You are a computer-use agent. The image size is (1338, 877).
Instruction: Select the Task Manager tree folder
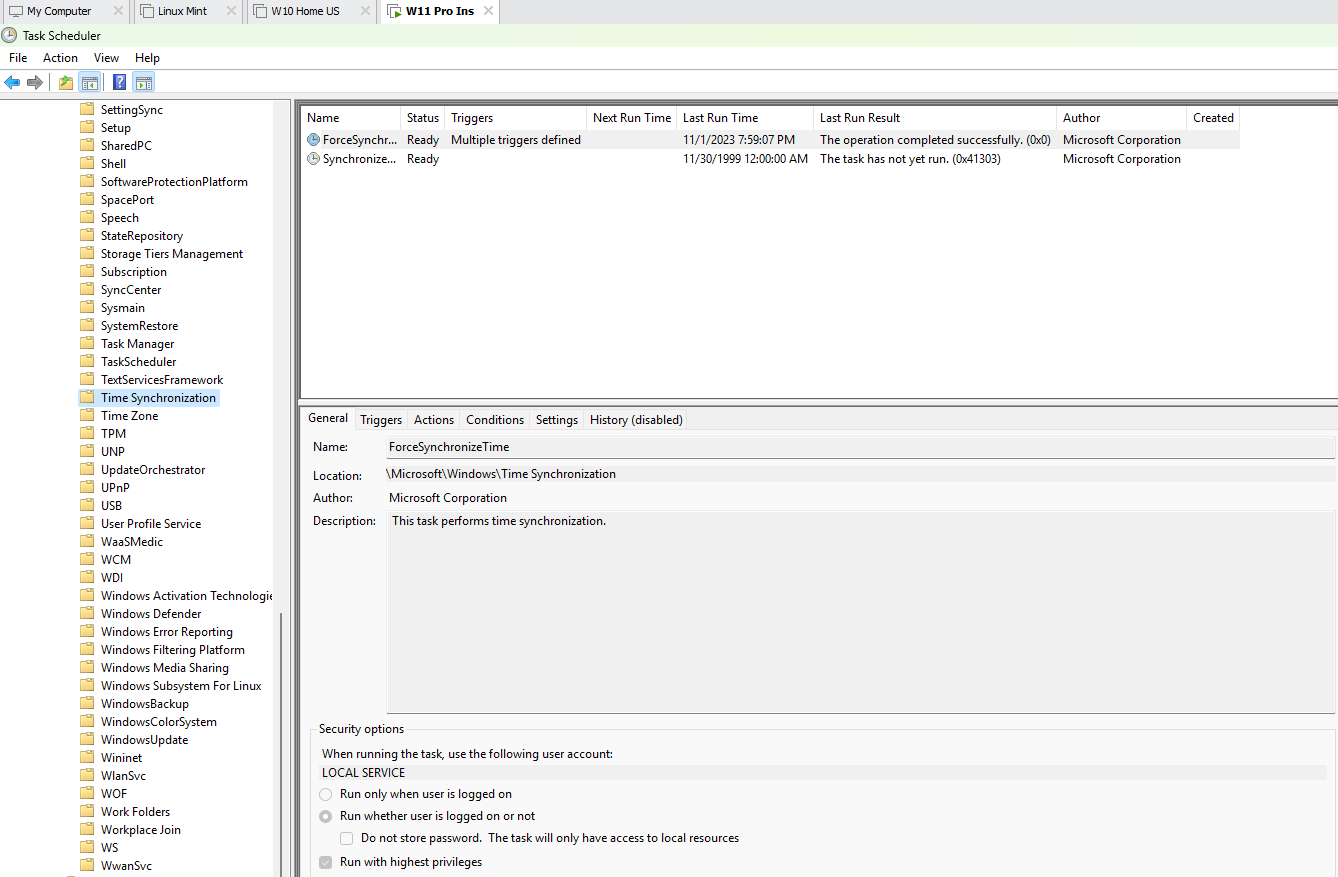(x=138, y=344)
